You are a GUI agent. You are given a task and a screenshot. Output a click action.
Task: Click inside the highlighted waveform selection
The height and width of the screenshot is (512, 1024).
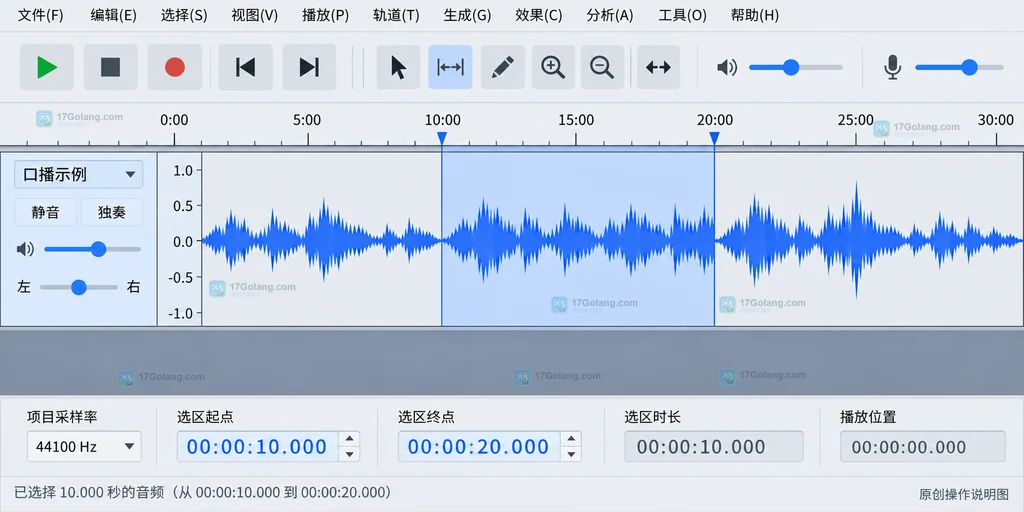578,240
